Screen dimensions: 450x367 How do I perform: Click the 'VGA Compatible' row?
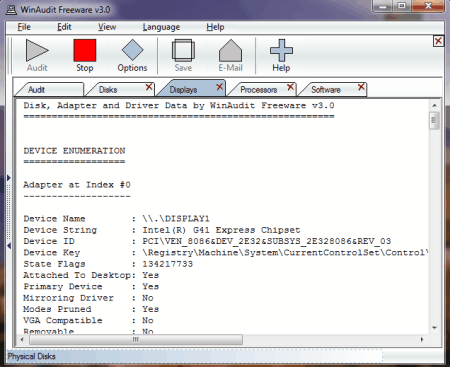coord(88,320)
